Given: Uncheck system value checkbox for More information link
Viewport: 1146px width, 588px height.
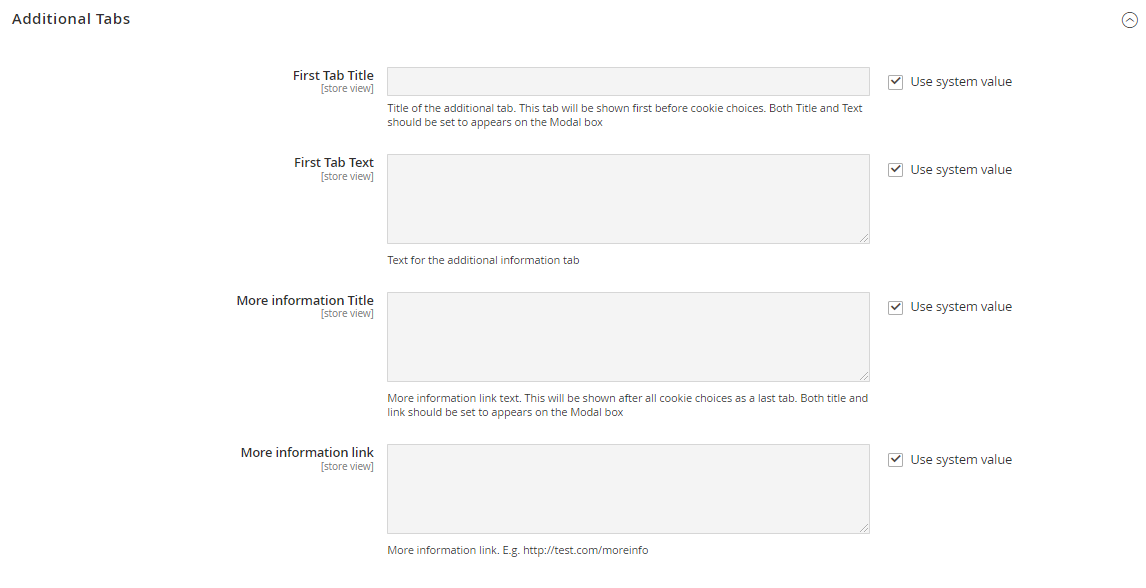Looking at the screenshot, I should tap(896, 460).
